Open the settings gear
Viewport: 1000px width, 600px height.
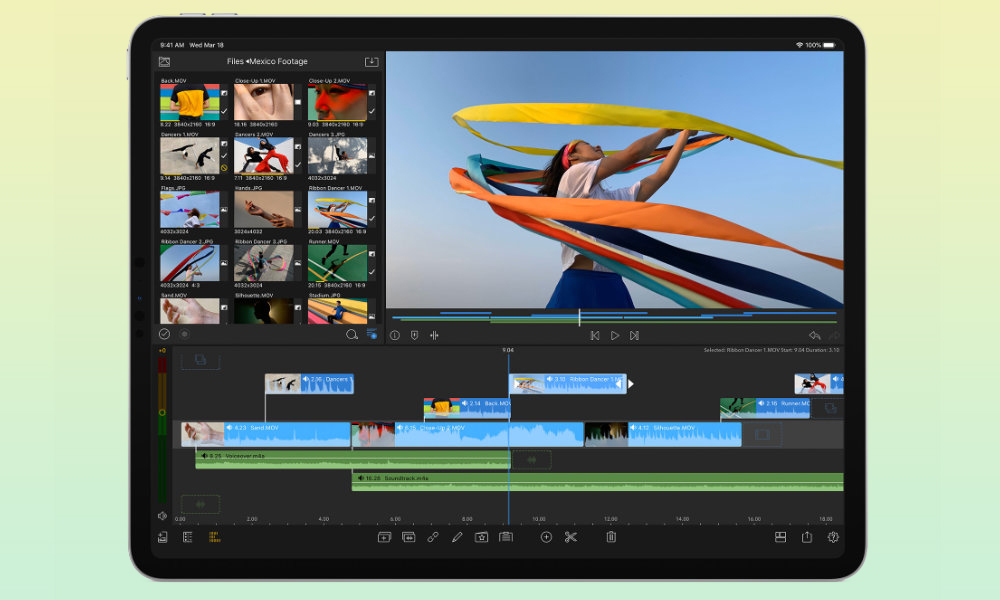click(x=833, y=537)
